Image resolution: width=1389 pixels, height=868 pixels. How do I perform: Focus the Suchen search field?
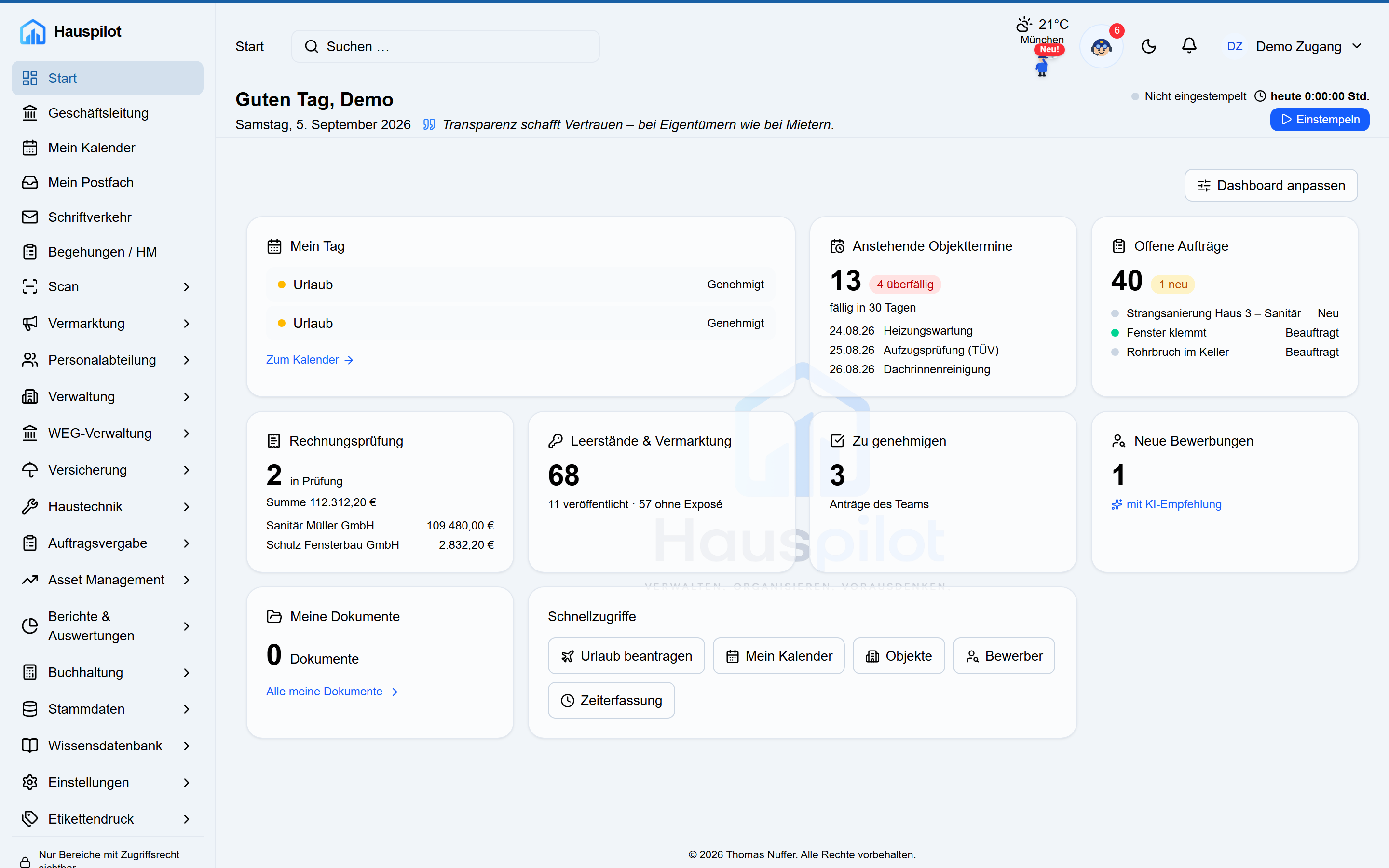pyautogui.click(x=446, y=46)
